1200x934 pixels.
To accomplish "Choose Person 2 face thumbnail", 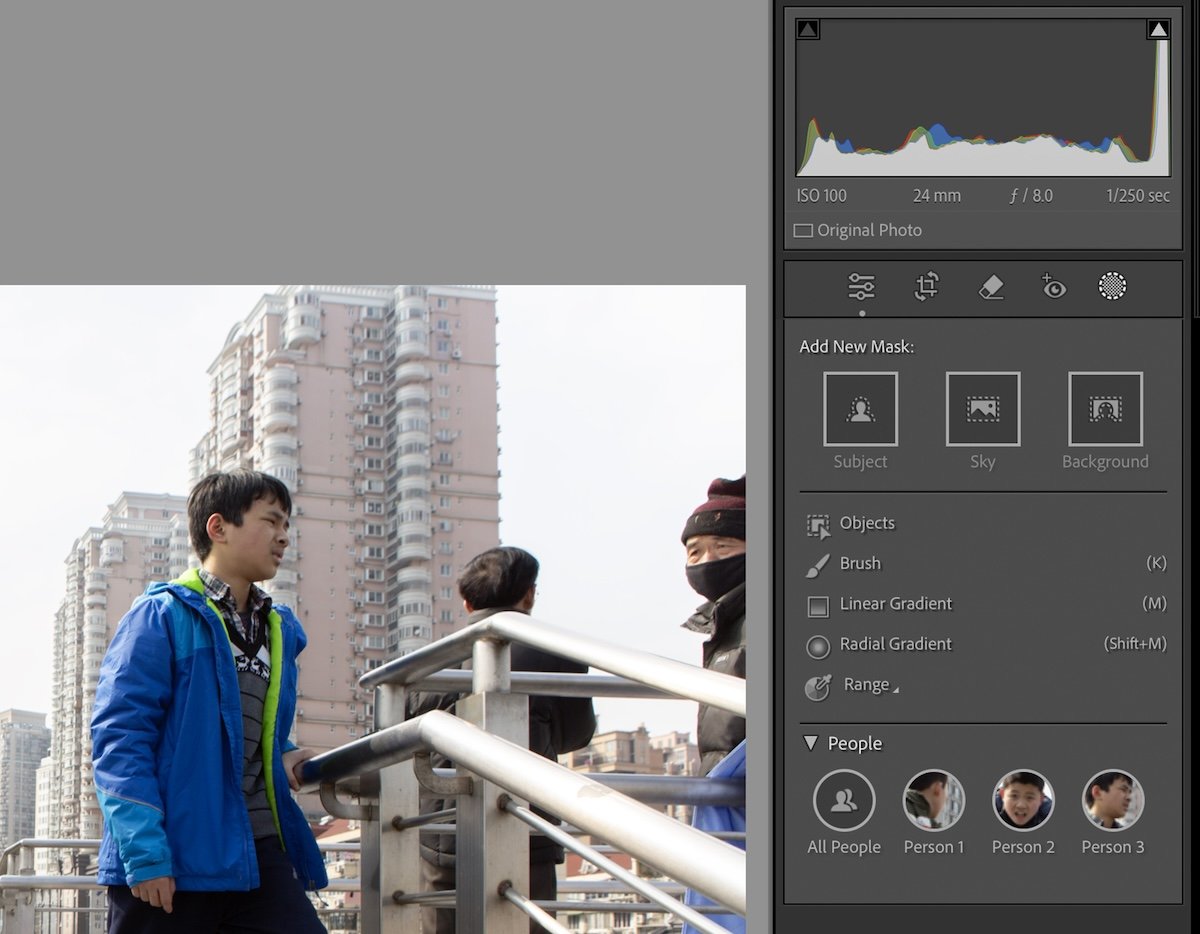I will (1023, 798).
